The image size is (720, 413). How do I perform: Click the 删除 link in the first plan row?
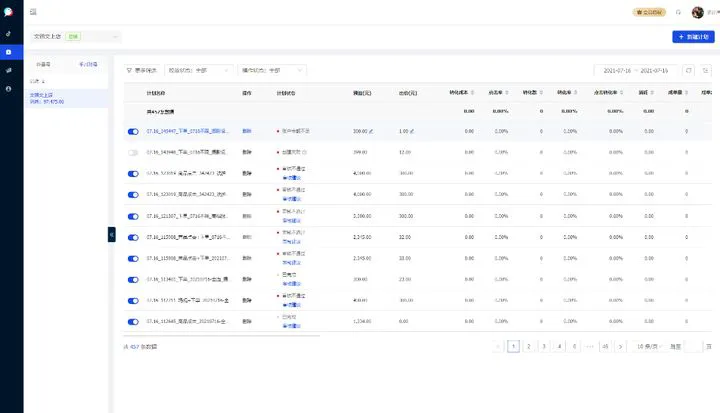pos(246,131)
